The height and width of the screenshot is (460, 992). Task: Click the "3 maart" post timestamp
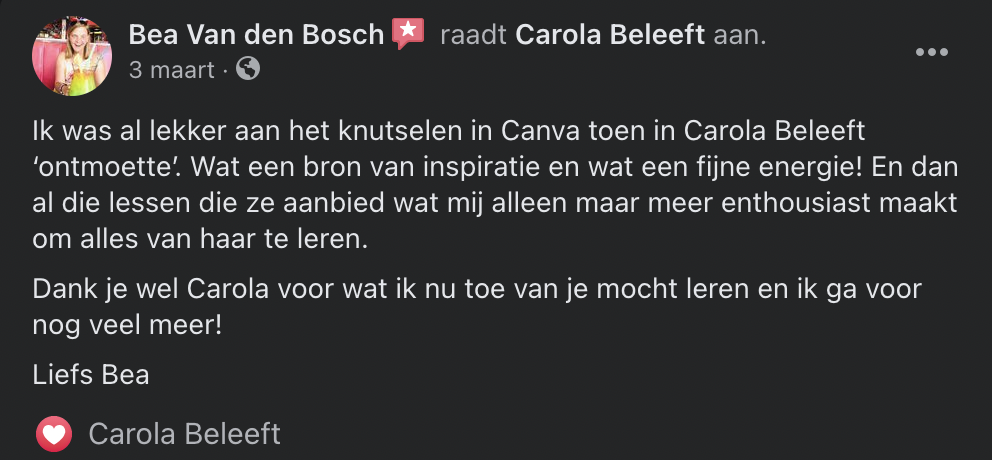(x=171, y=69)
